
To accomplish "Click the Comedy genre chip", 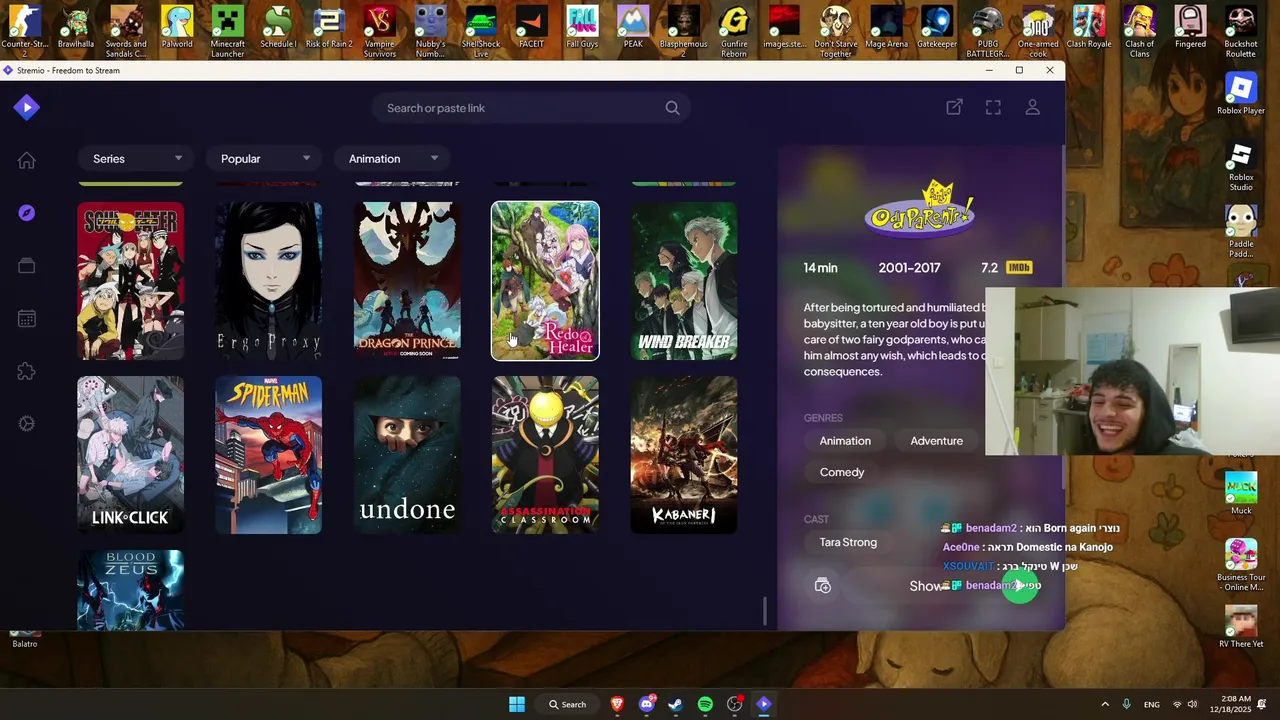I will tap(842, 472).
